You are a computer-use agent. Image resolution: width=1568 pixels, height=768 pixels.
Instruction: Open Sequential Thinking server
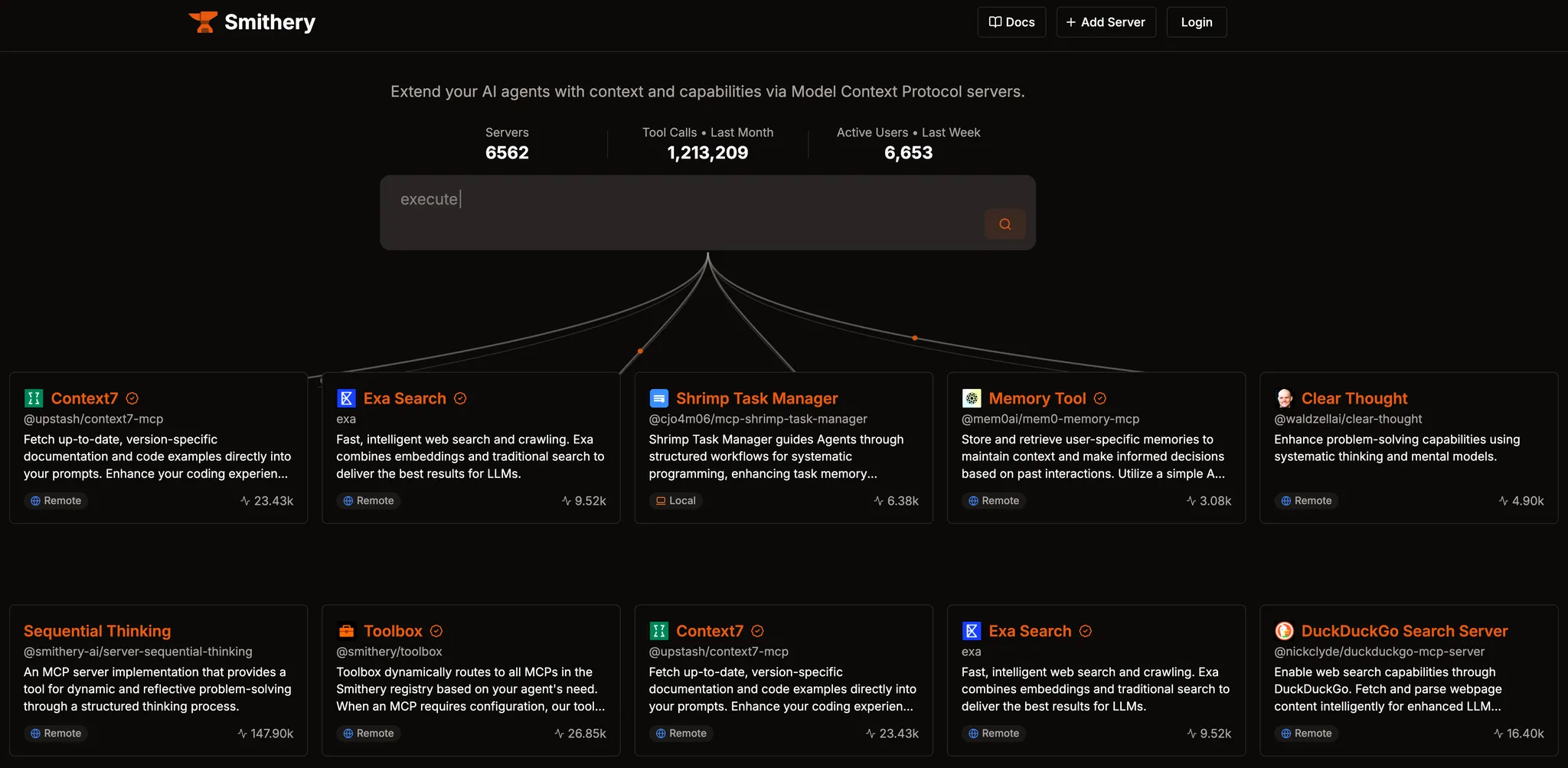[97, 631]
